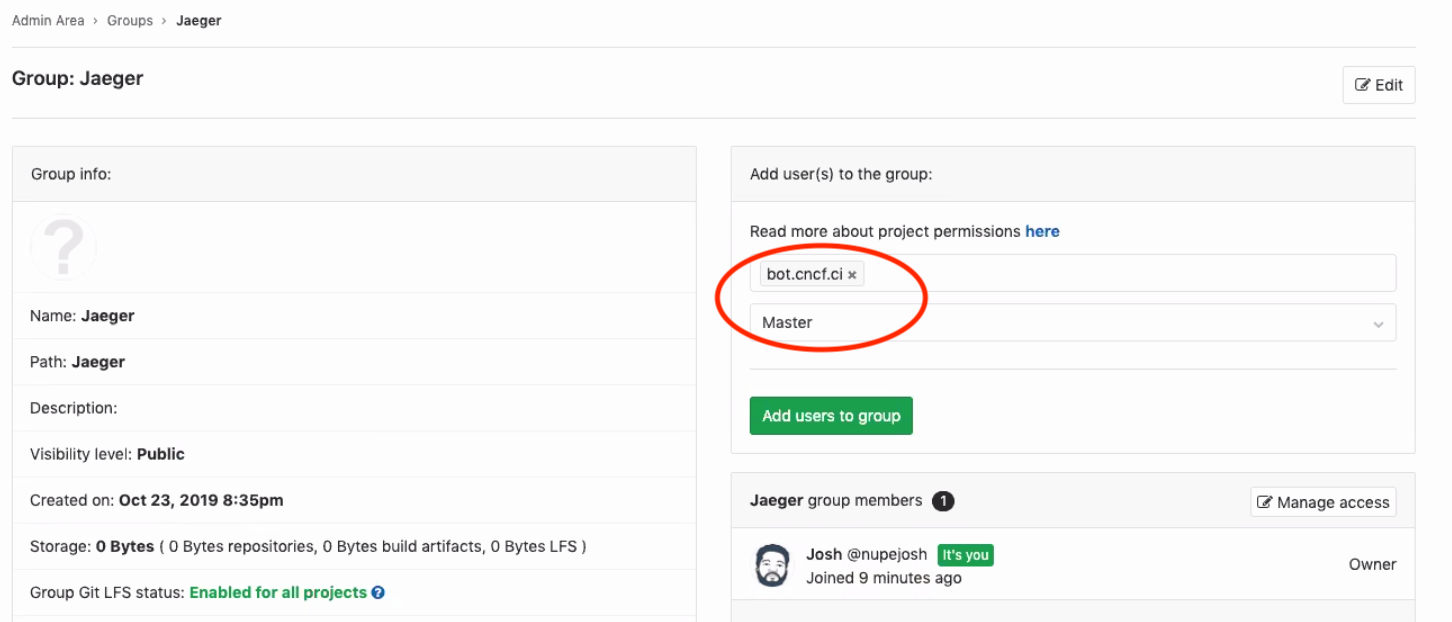Click the group avatar placeholder image

click(63, 246)
